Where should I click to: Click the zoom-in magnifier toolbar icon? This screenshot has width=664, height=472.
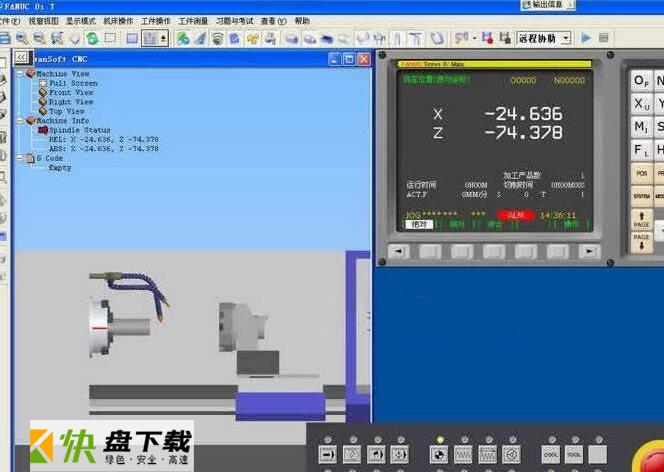(22, 39)
